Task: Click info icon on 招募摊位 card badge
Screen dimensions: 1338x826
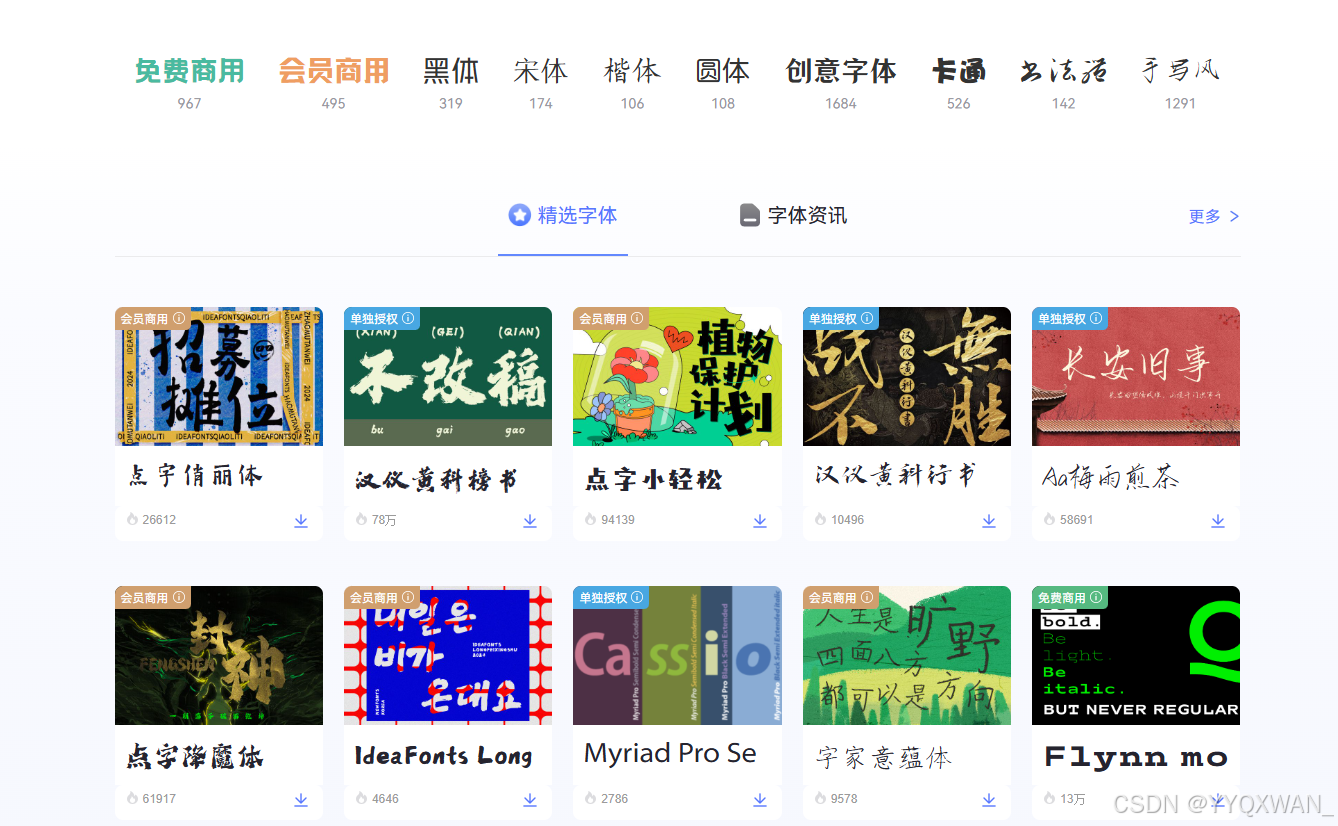Action: (x=179, y=318)
